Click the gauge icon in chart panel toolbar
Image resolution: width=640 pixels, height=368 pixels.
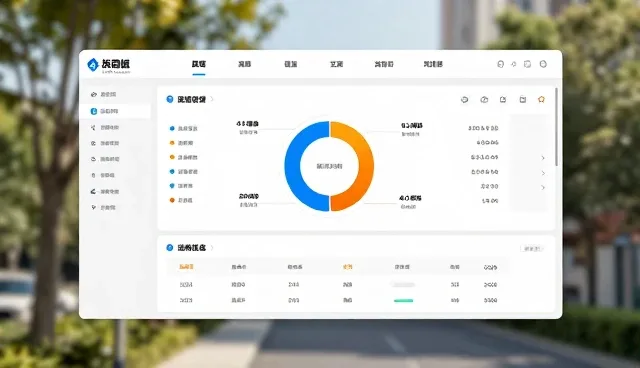(x=484, y=100)
